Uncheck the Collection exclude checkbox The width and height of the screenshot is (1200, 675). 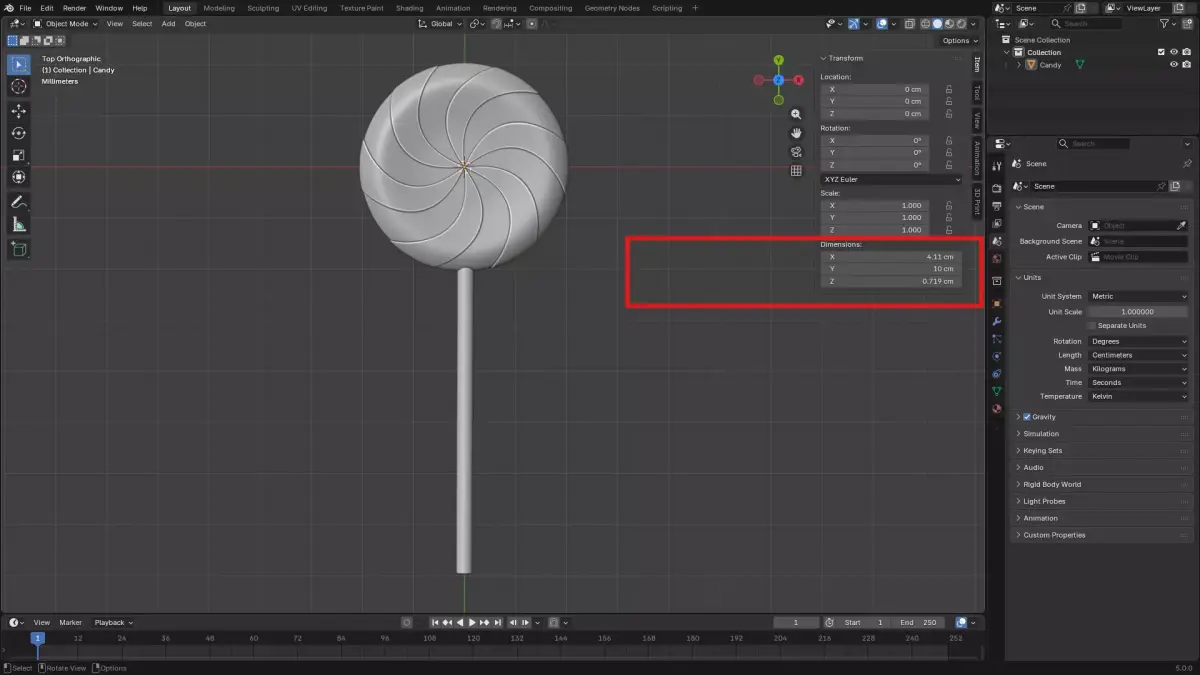[1161, 52]
